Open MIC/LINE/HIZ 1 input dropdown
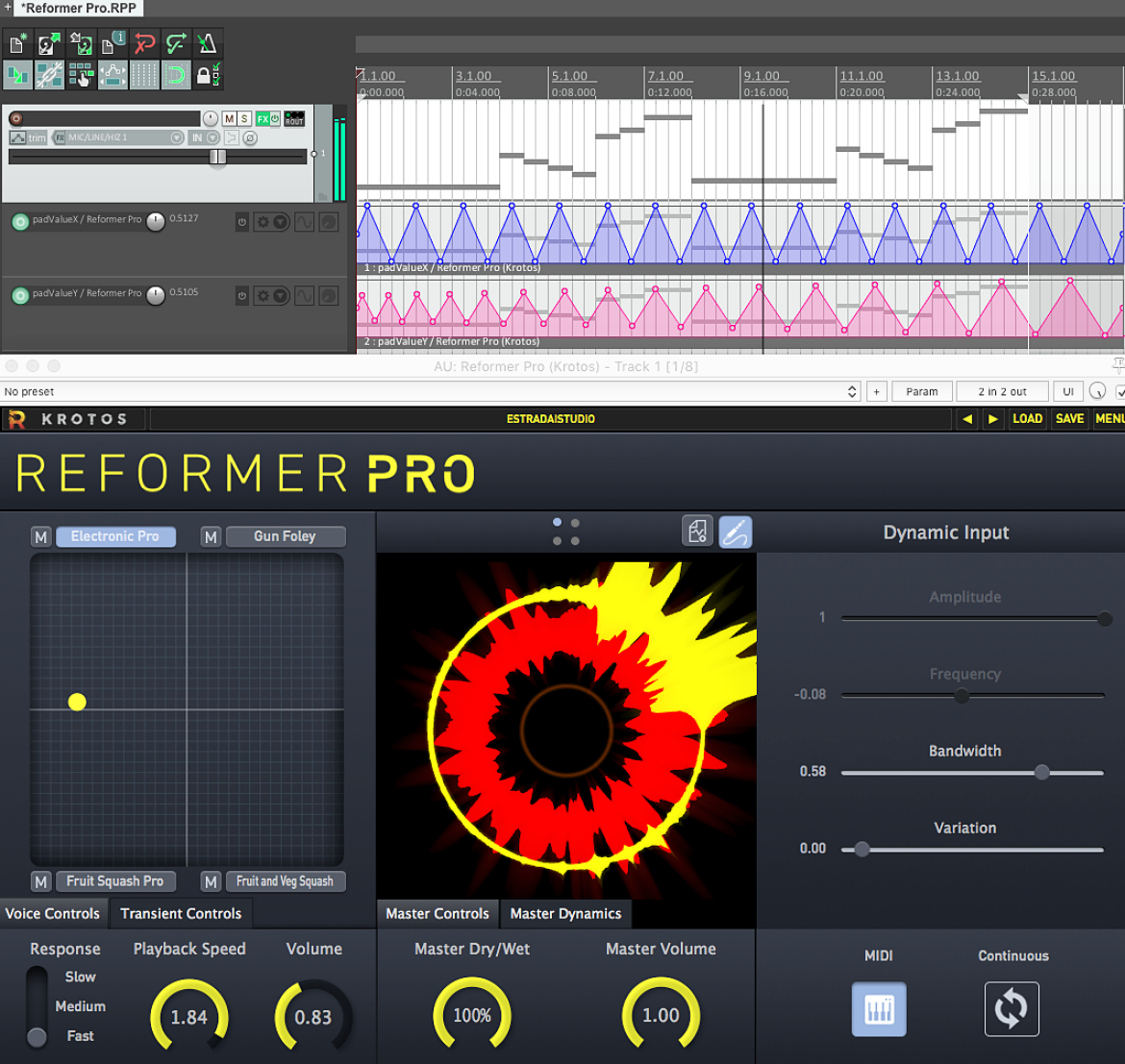This screenshot has width=1125, height=1064. pos(125,137)
